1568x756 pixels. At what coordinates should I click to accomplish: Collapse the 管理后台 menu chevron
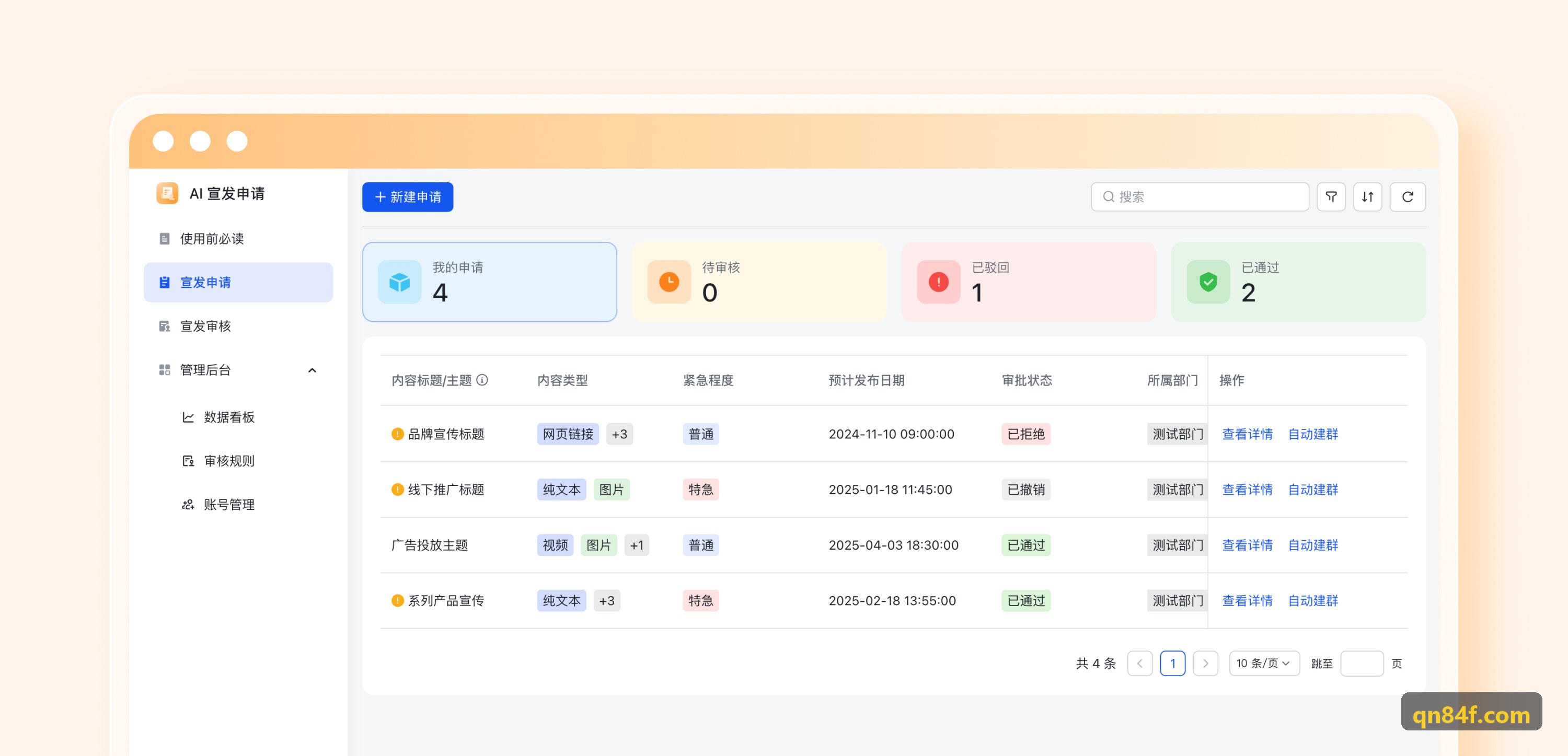click(312, 369)
